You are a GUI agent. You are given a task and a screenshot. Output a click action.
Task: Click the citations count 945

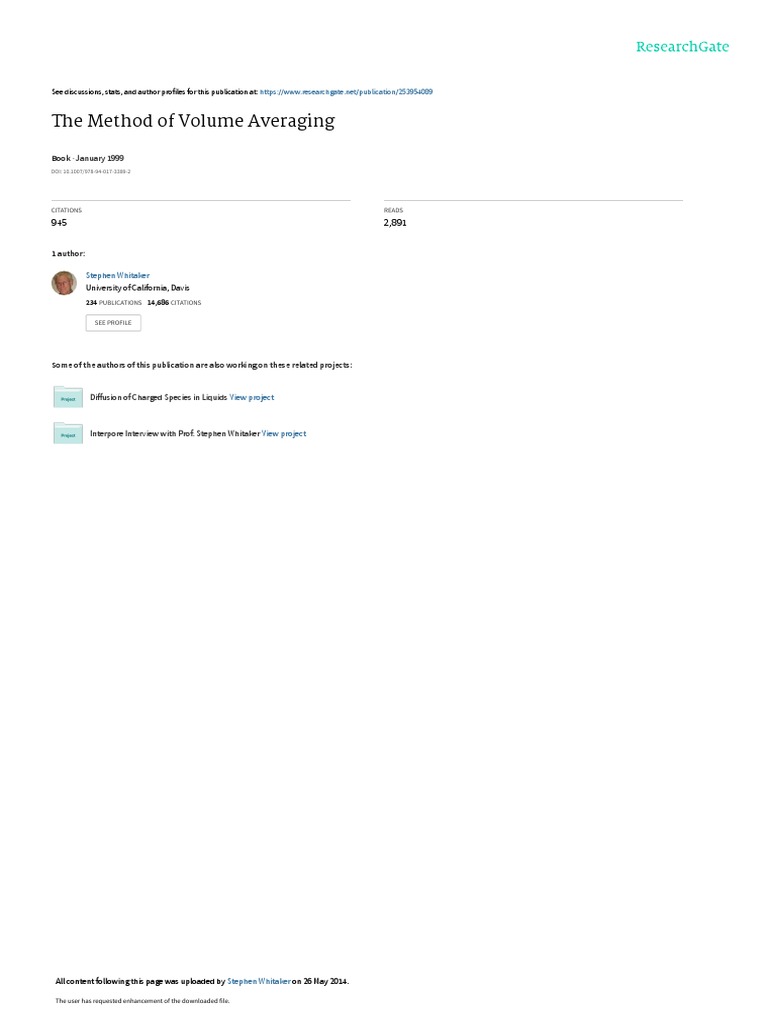[59, 223]
